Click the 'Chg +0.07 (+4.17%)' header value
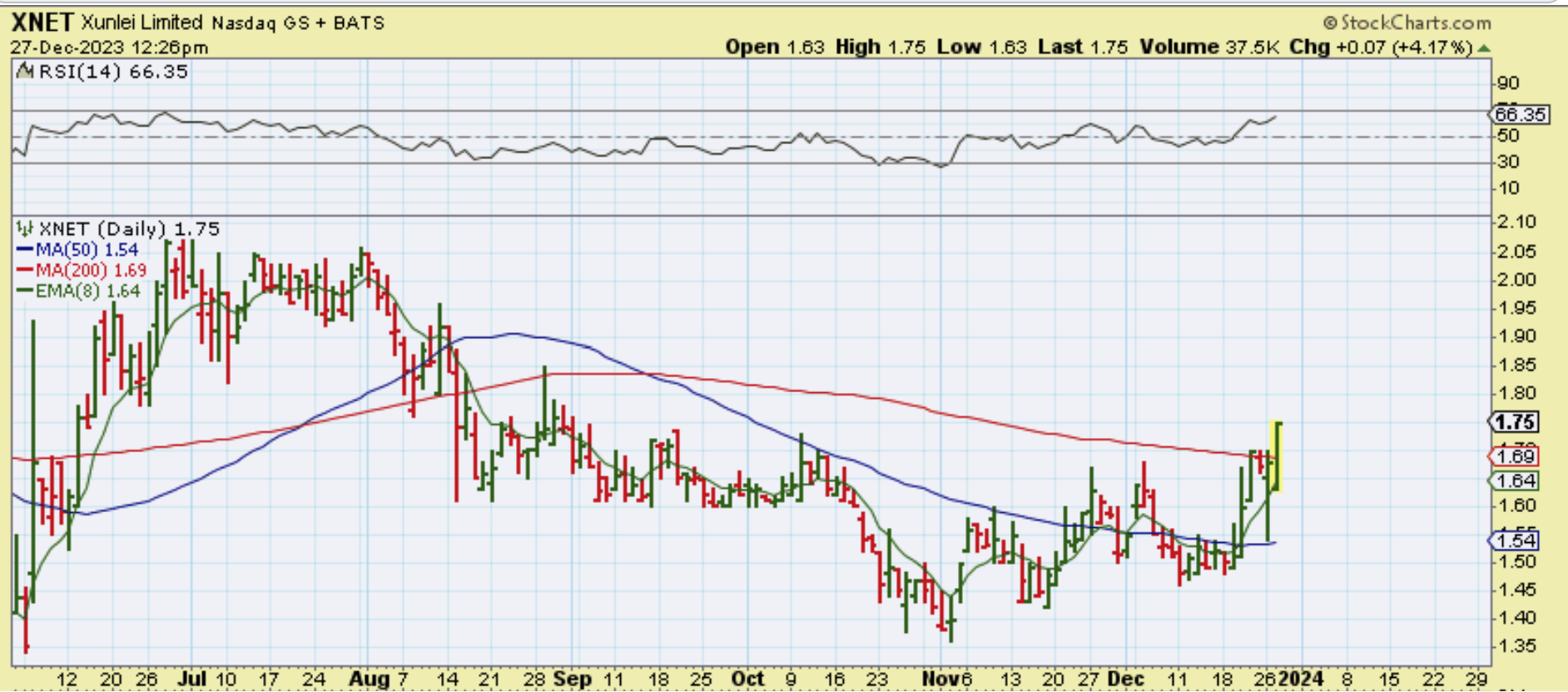The width and height of the screenshot is (1568, 692). tap(1382, 47)
